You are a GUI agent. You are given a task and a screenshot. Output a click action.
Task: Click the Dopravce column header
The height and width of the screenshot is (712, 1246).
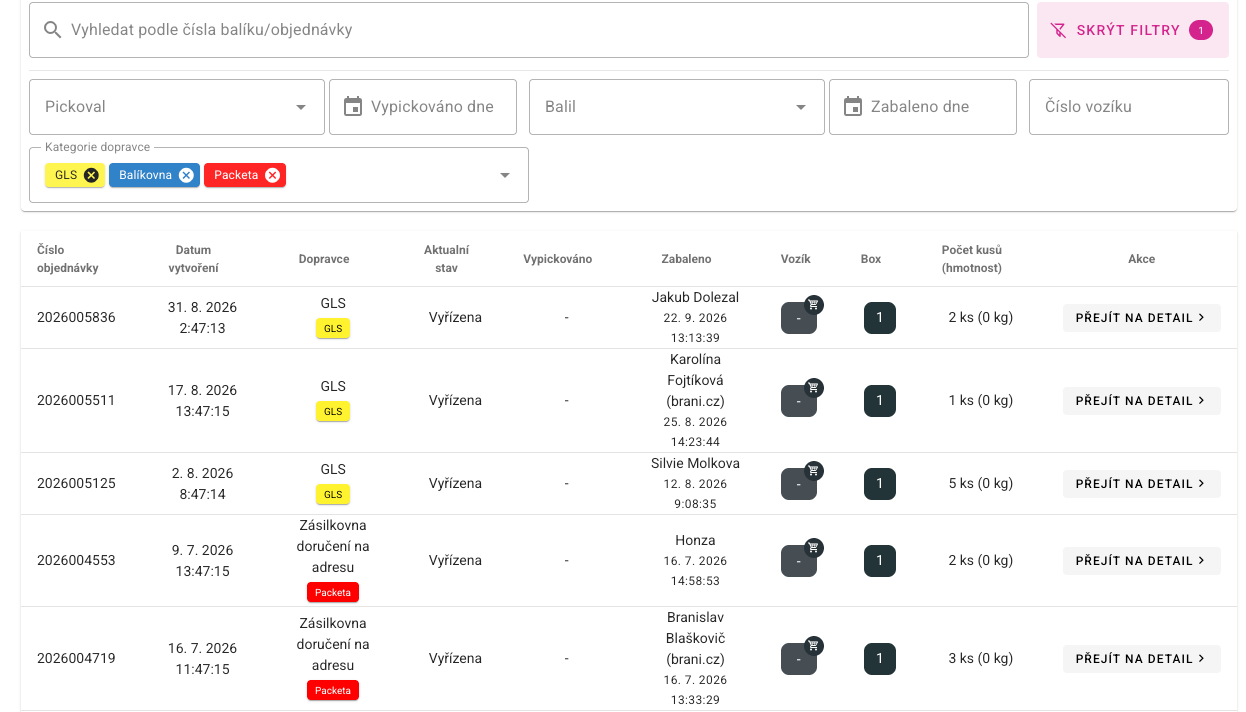pyautogui.click(x=324, y=259)
